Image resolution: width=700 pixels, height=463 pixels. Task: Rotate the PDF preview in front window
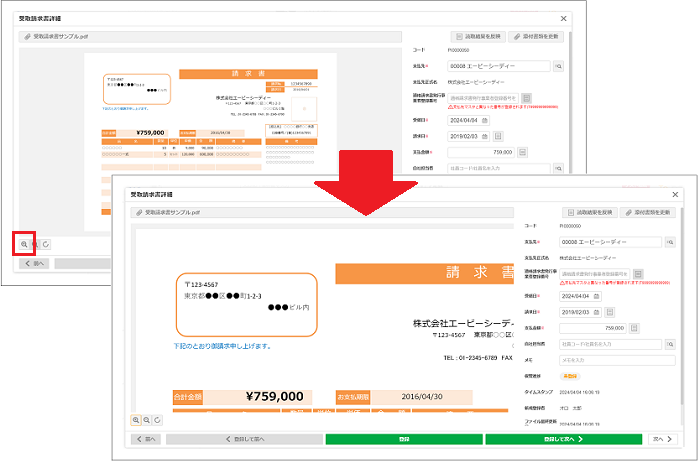coord(157,420)
